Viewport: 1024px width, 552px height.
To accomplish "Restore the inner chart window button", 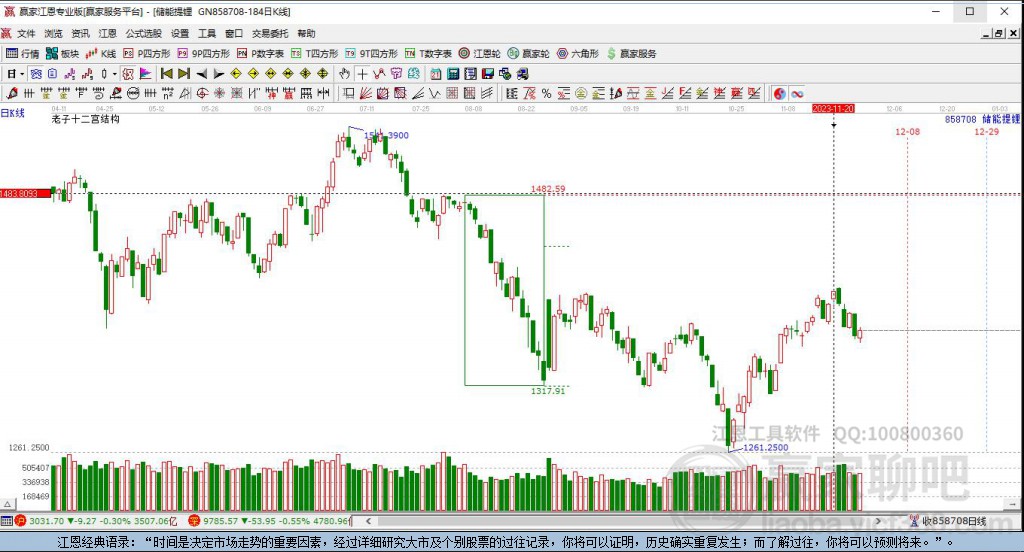I will pyautogui.click(x=999, y=33).
